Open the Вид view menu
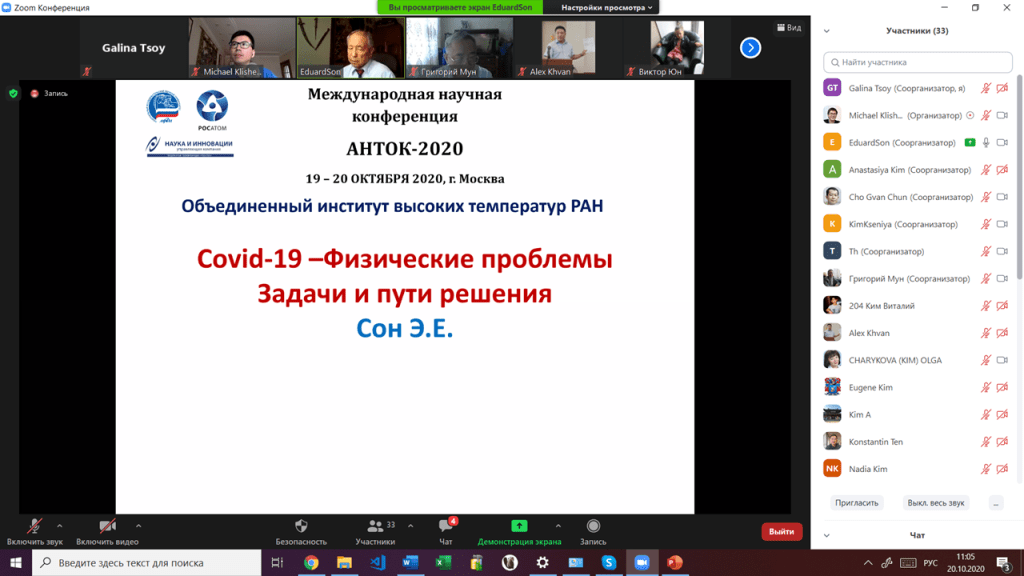Screen dimensions: 1024x576 click(x=789, y=28)
